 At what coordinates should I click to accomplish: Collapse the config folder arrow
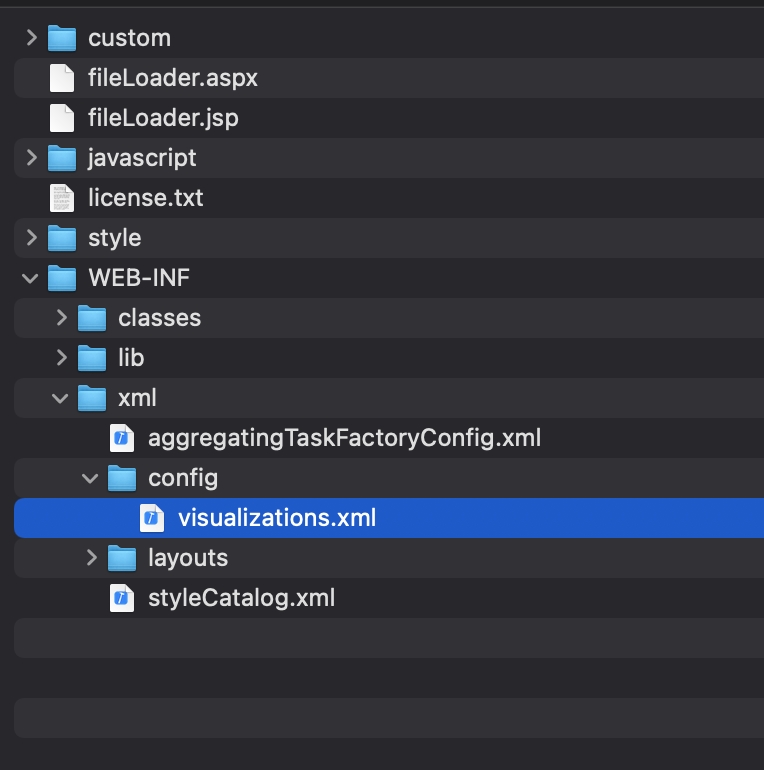(91, 478)
